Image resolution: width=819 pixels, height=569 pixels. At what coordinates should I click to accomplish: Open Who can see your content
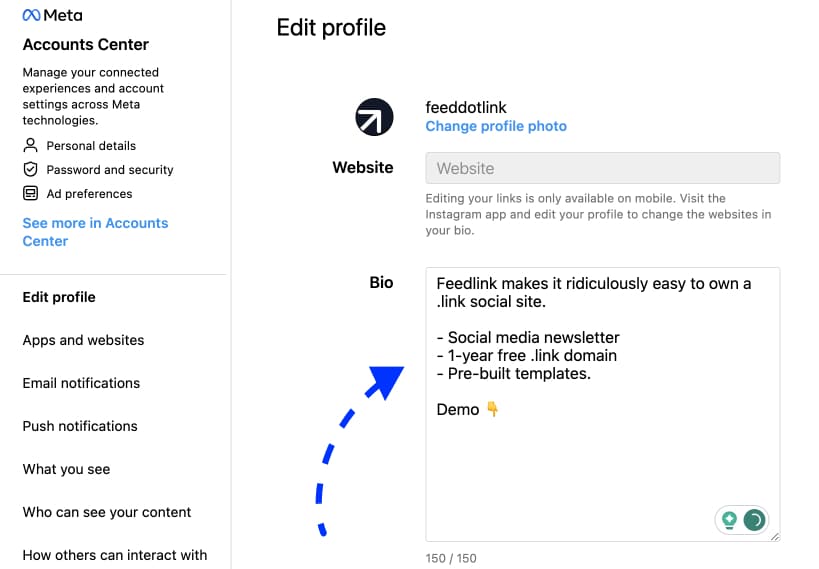(107, 512)
